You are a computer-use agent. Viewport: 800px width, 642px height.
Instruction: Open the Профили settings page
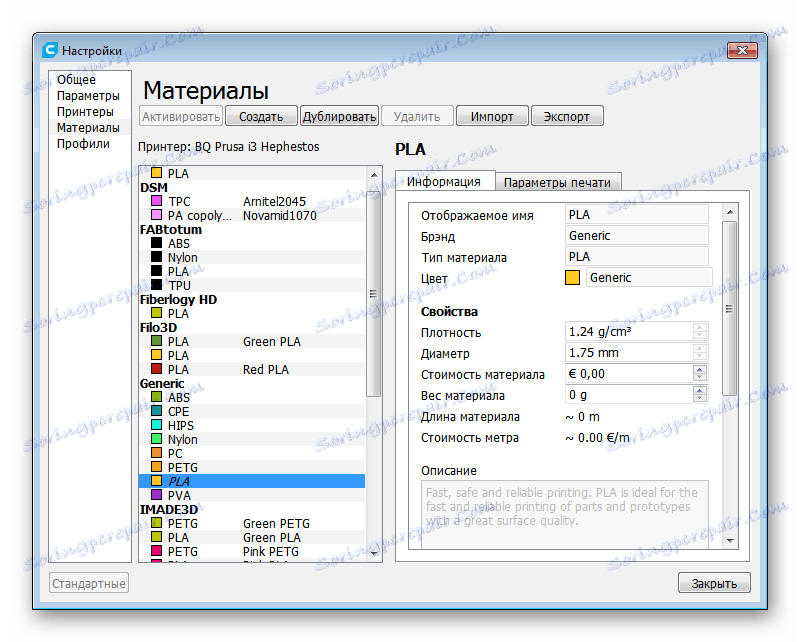coord(83,144)
